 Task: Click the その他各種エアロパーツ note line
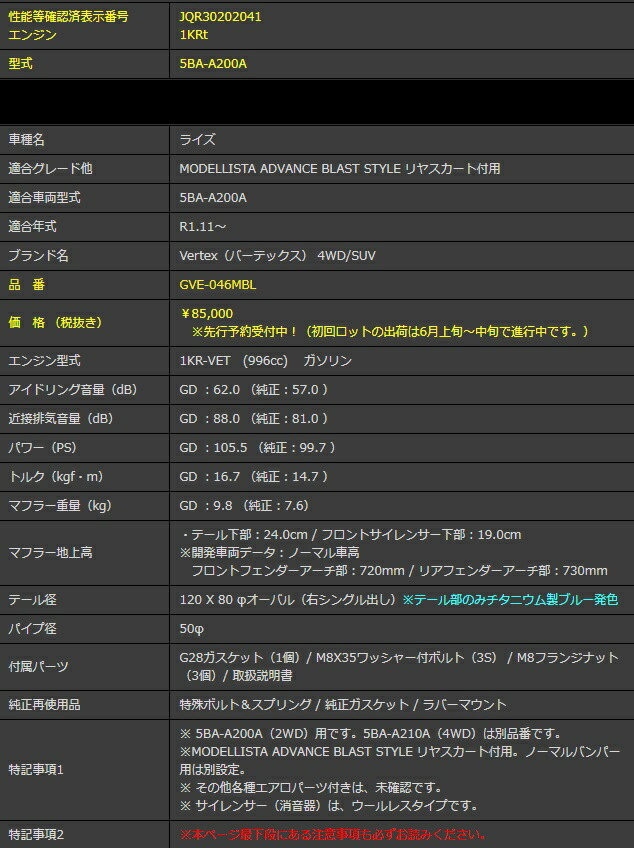click(311, 788)
